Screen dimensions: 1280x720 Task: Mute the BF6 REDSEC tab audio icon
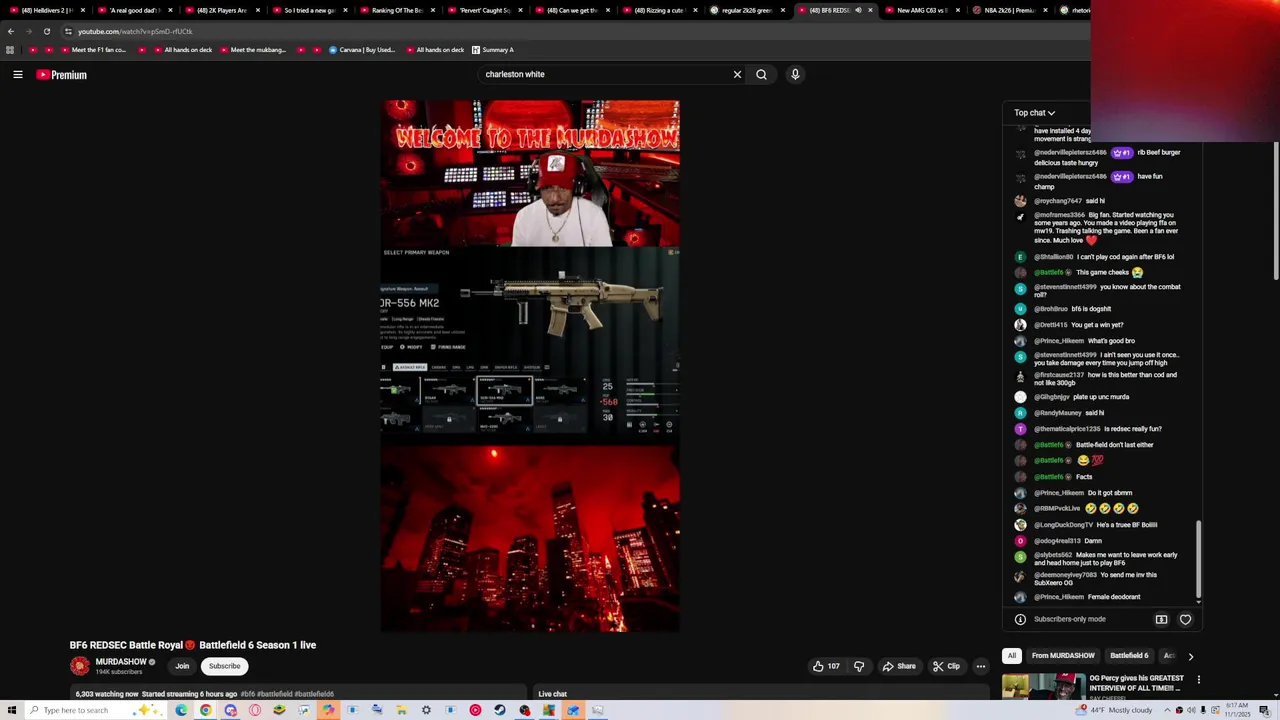[857, 10]
